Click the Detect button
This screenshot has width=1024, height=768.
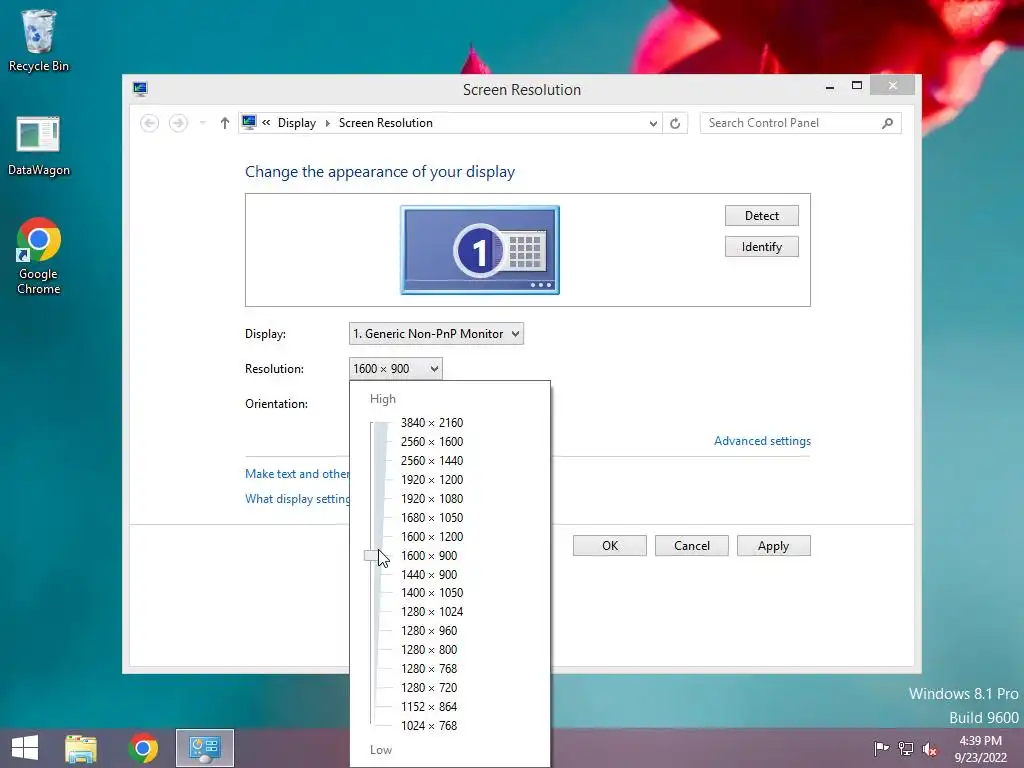point(761,216)
